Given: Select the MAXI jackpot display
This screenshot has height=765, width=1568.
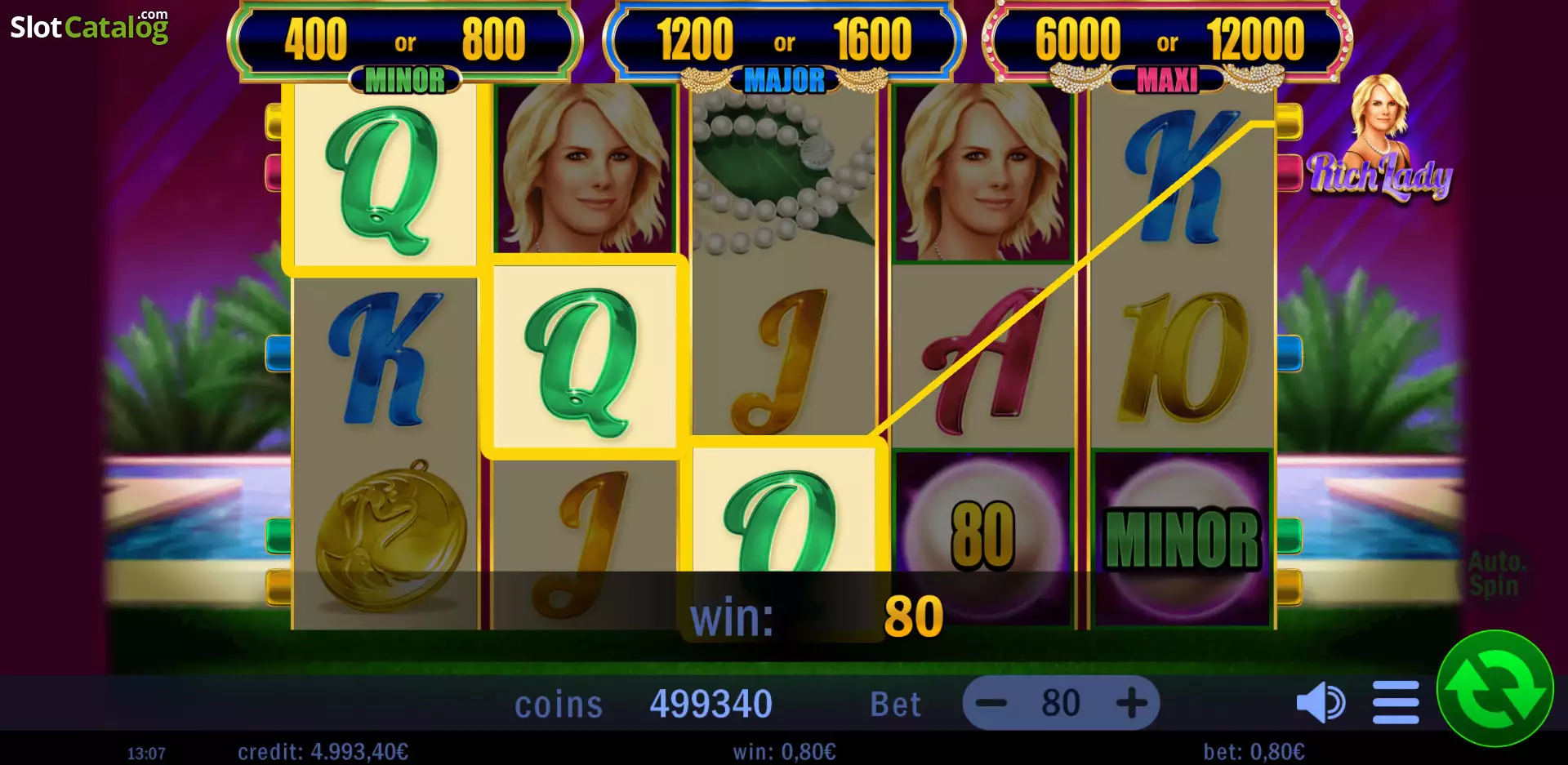Looking at the screenshot, I should coord(1168,45).
